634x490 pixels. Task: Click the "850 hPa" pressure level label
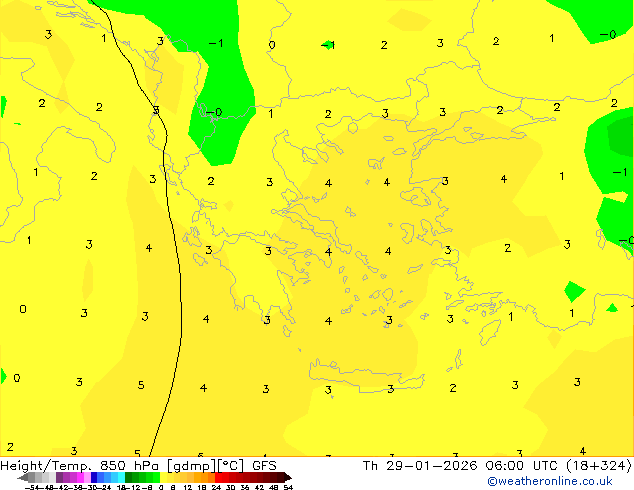(129, 465)
